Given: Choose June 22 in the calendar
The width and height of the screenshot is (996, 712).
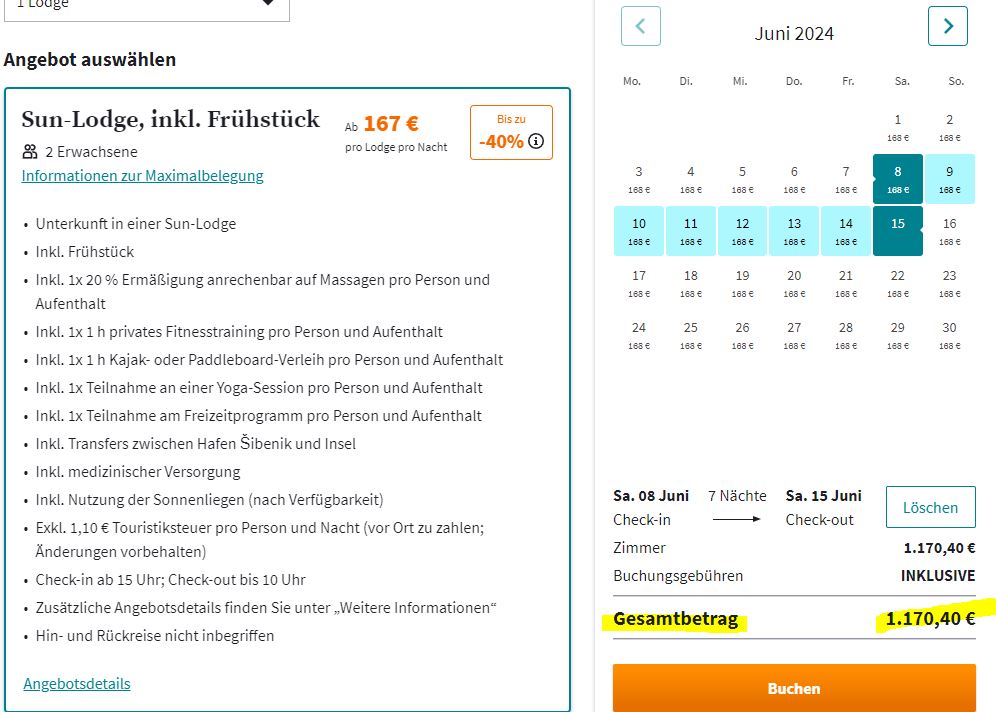Looking at the screenshot, I should 898,283.
